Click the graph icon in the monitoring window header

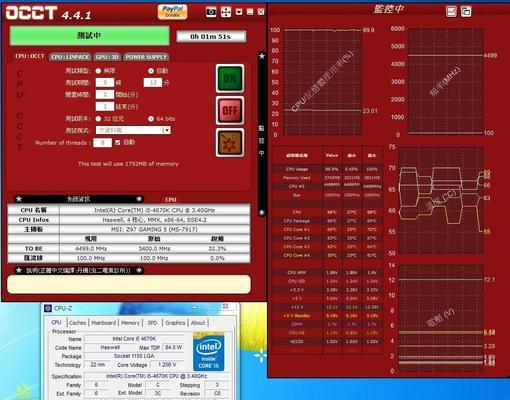pos(451,12)
